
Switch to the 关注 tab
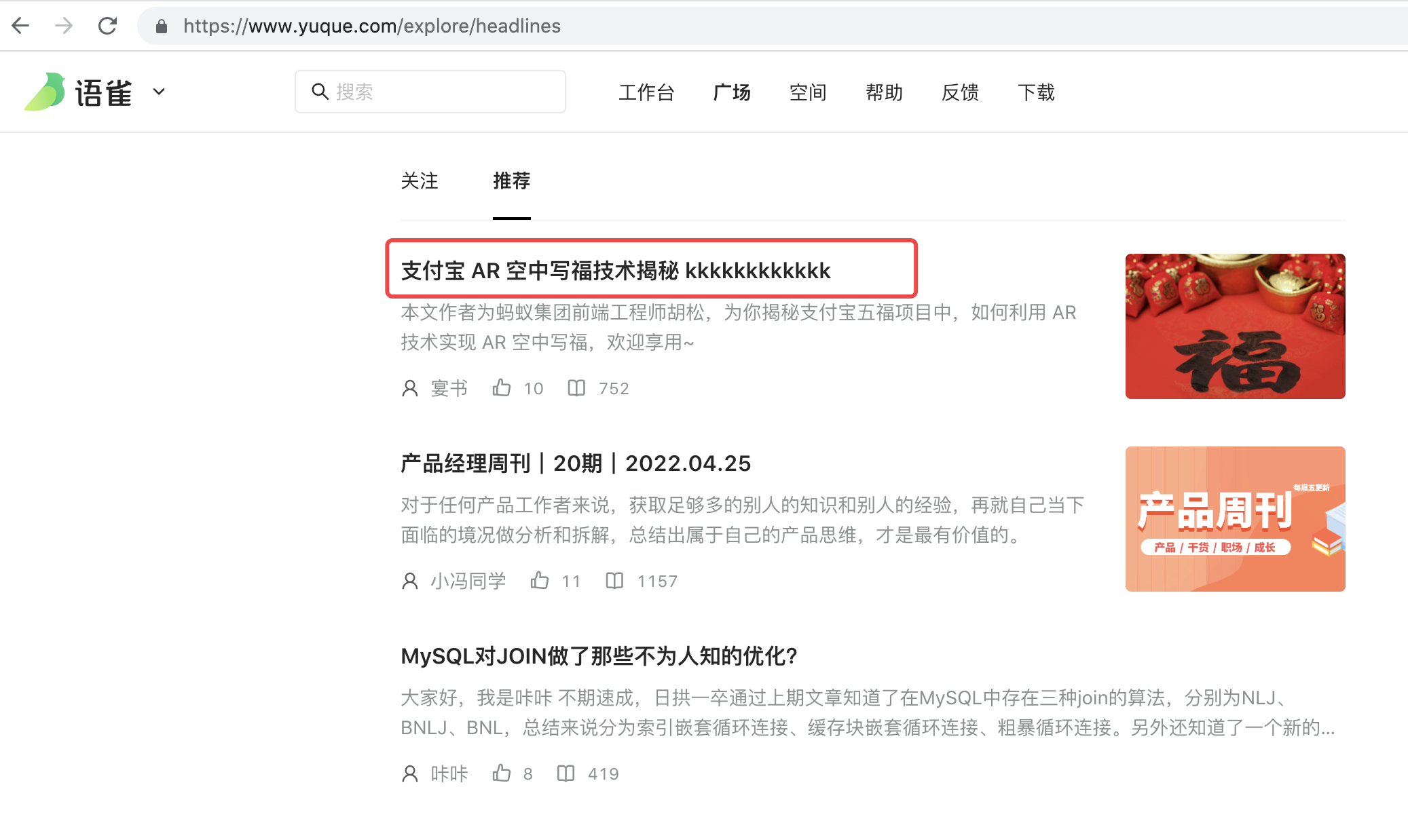pyautogui.click(x=420, y=180)
